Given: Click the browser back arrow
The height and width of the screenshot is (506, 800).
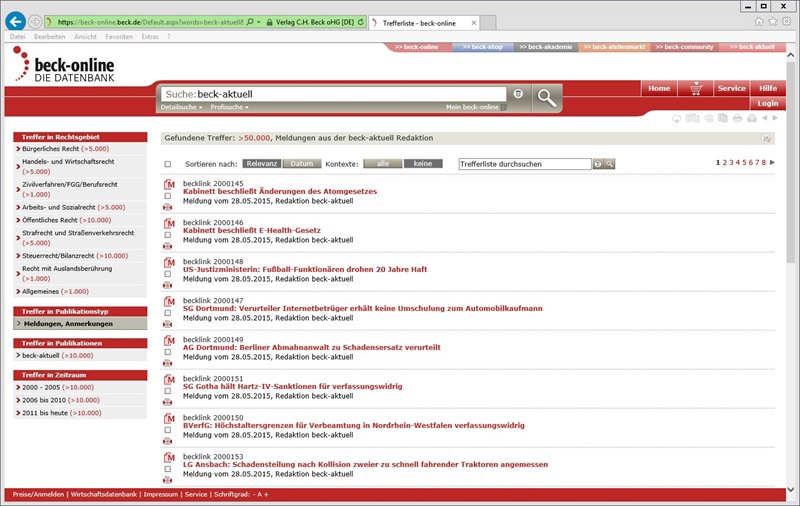Looking at the screenshot, I should (16, 21).
